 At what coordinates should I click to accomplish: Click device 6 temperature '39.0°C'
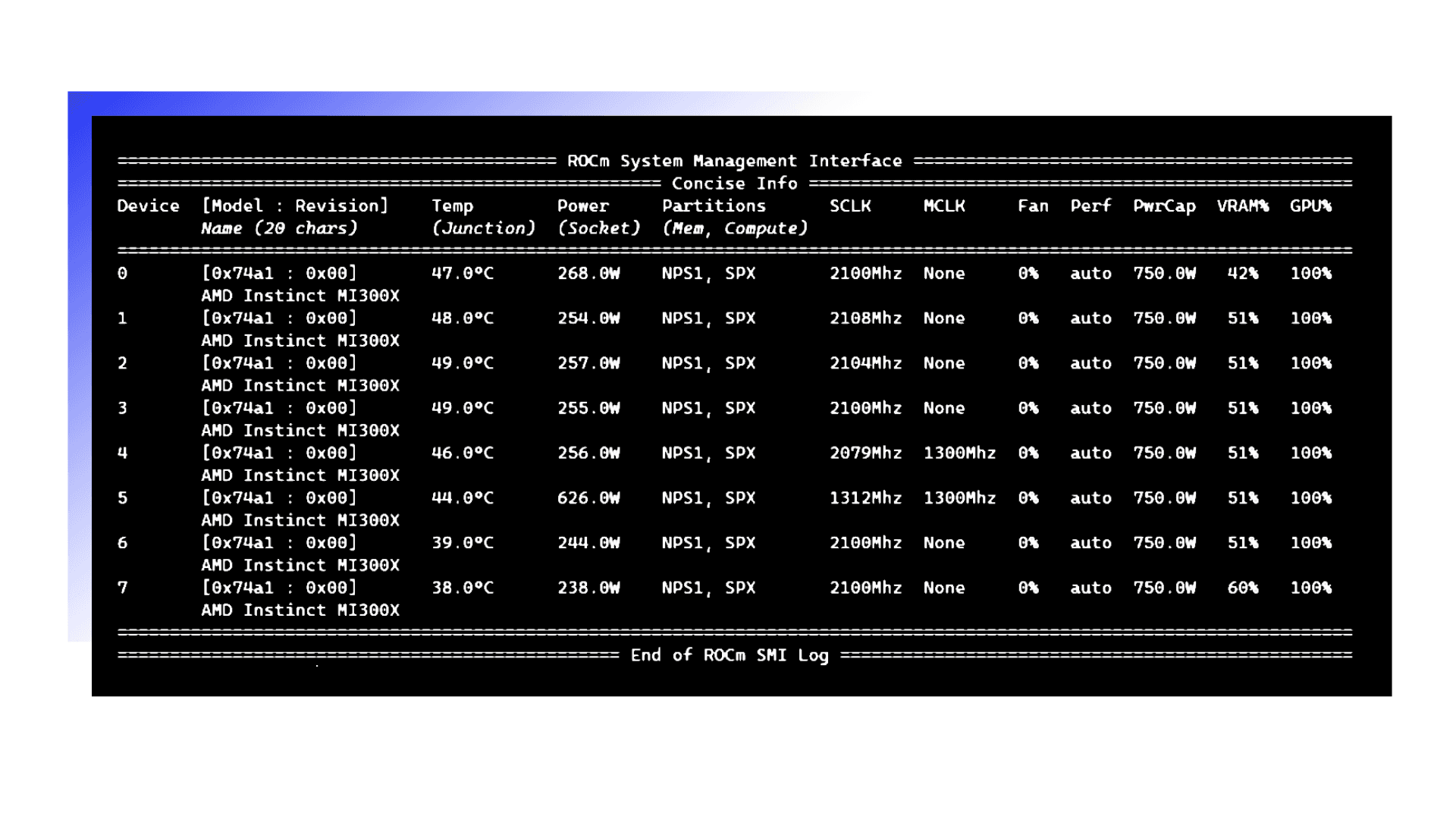[463, 543]
